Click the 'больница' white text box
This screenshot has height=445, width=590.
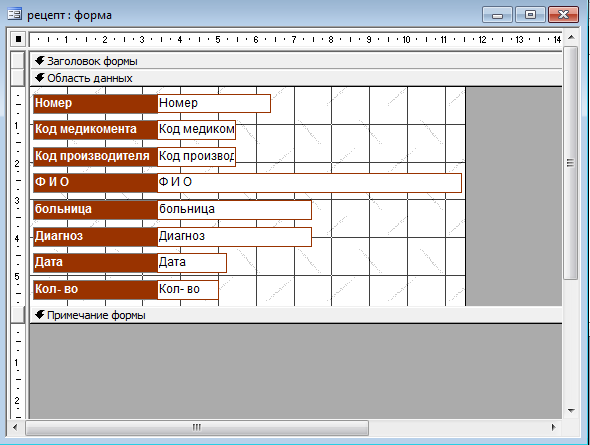click(x=234, y=210)
